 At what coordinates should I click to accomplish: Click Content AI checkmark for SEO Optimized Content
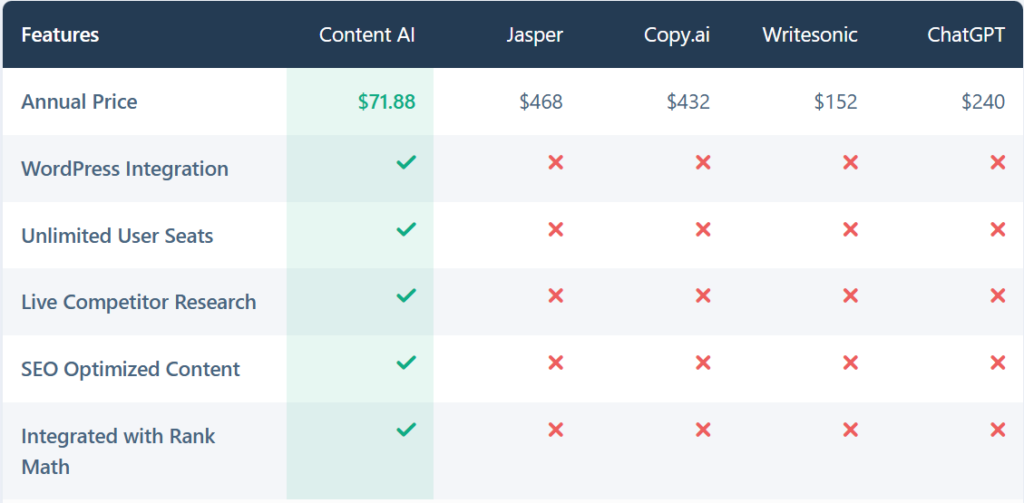click(x=406, y=363)
